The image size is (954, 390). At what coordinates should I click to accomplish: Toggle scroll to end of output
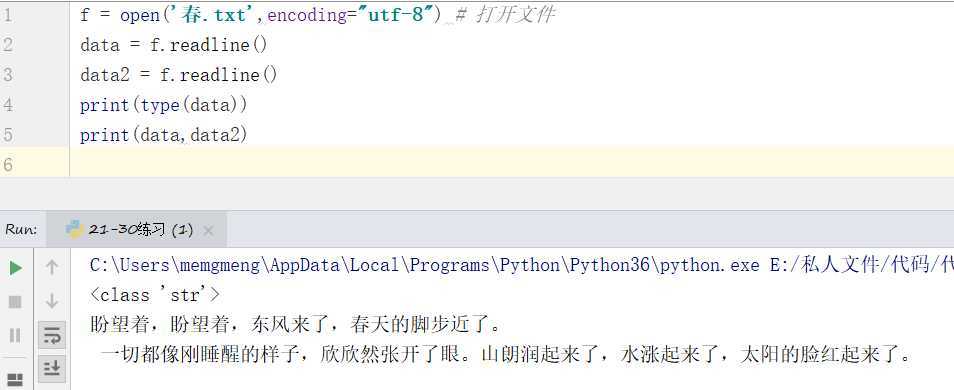52,368
